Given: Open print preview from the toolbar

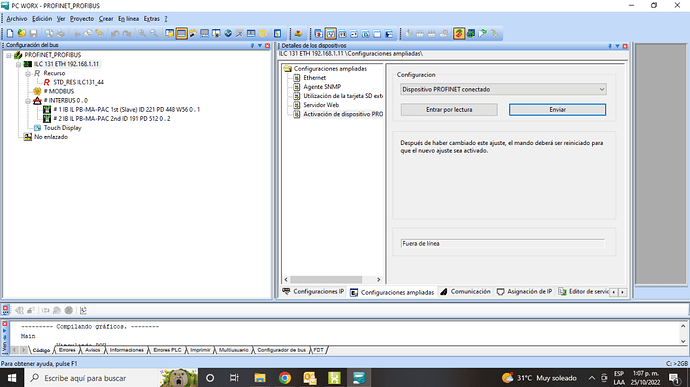Looking at the screenshot, I should point(49,33).
